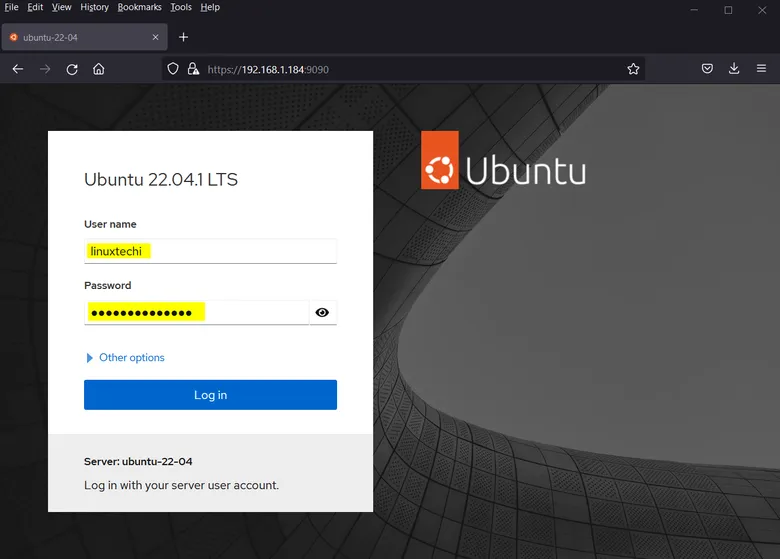
Task: Expand Other options
Action: pos(125,358)
